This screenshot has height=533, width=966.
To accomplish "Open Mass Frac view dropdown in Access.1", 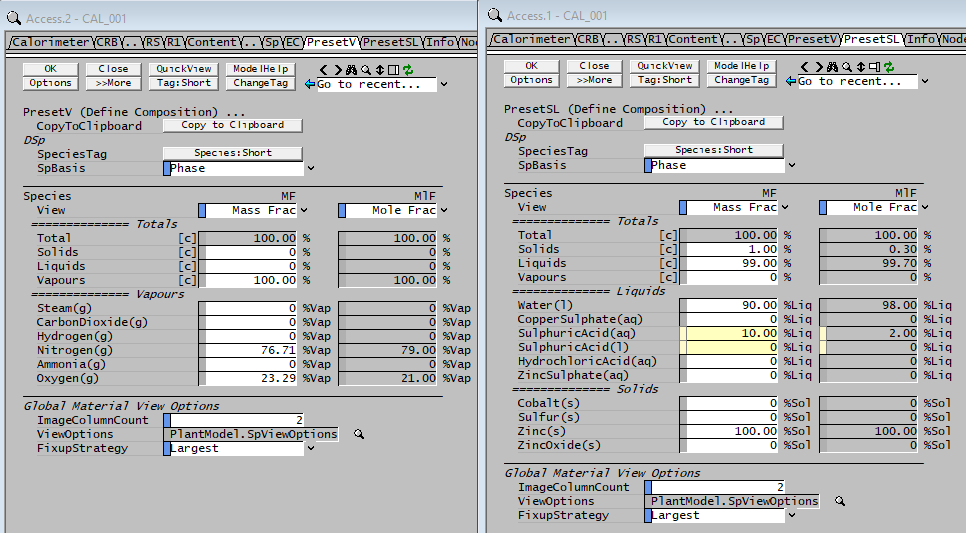I will click(x=785, y=207).
